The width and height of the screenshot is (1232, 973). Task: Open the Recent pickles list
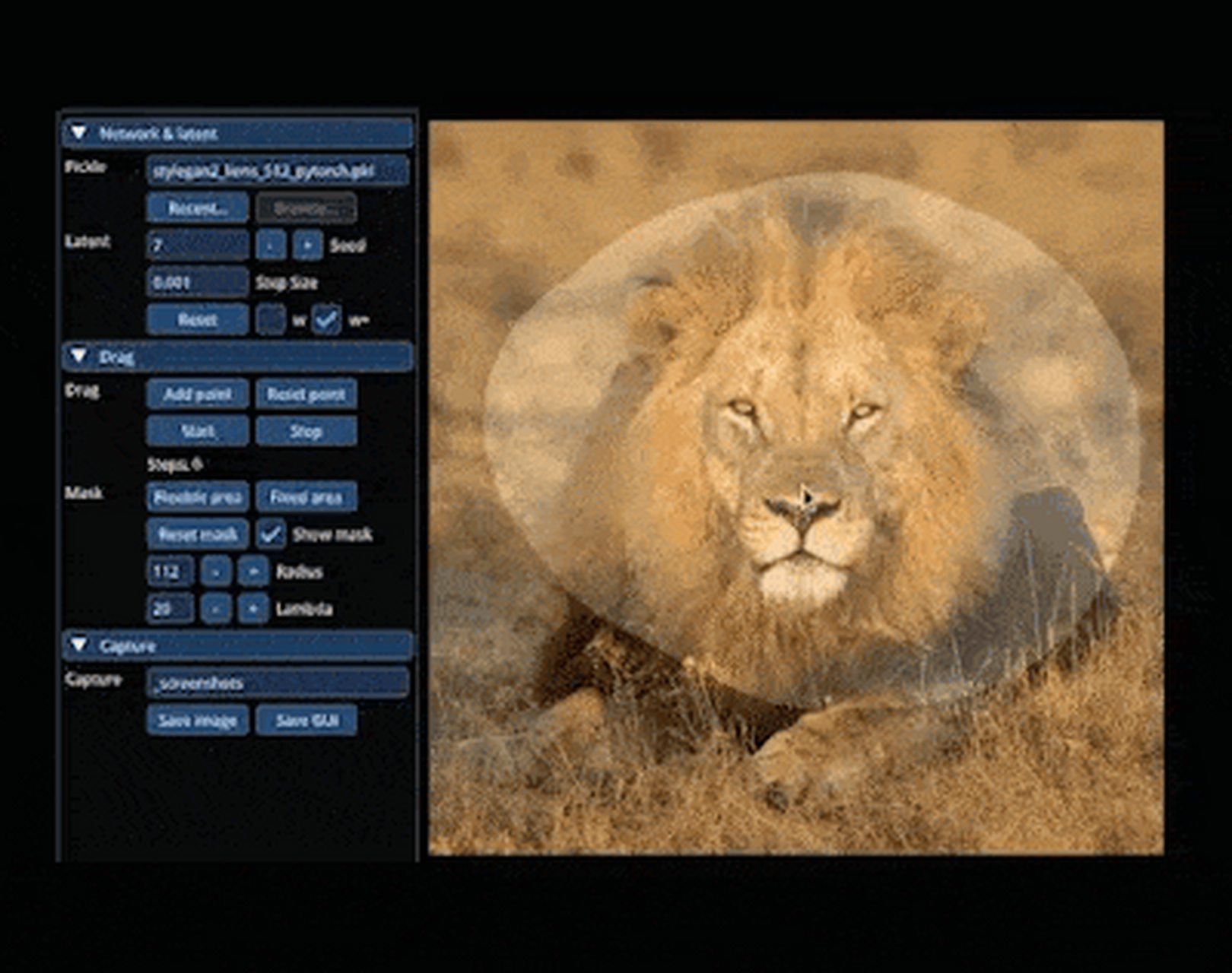(197, 208)
